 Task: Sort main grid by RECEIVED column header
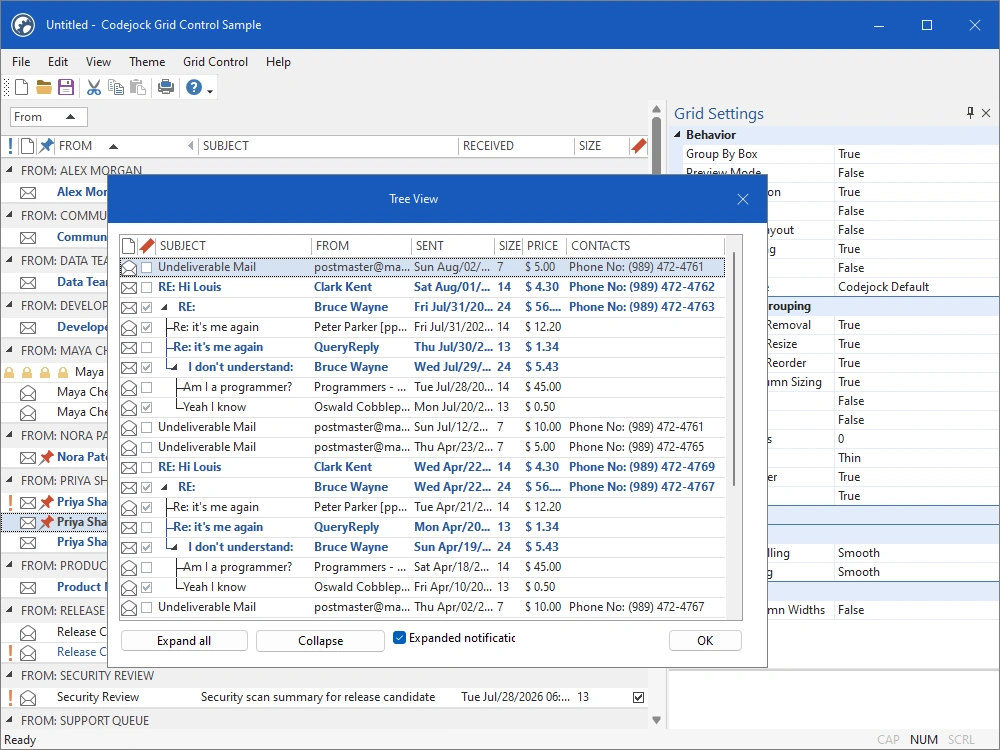click(516, 146)
